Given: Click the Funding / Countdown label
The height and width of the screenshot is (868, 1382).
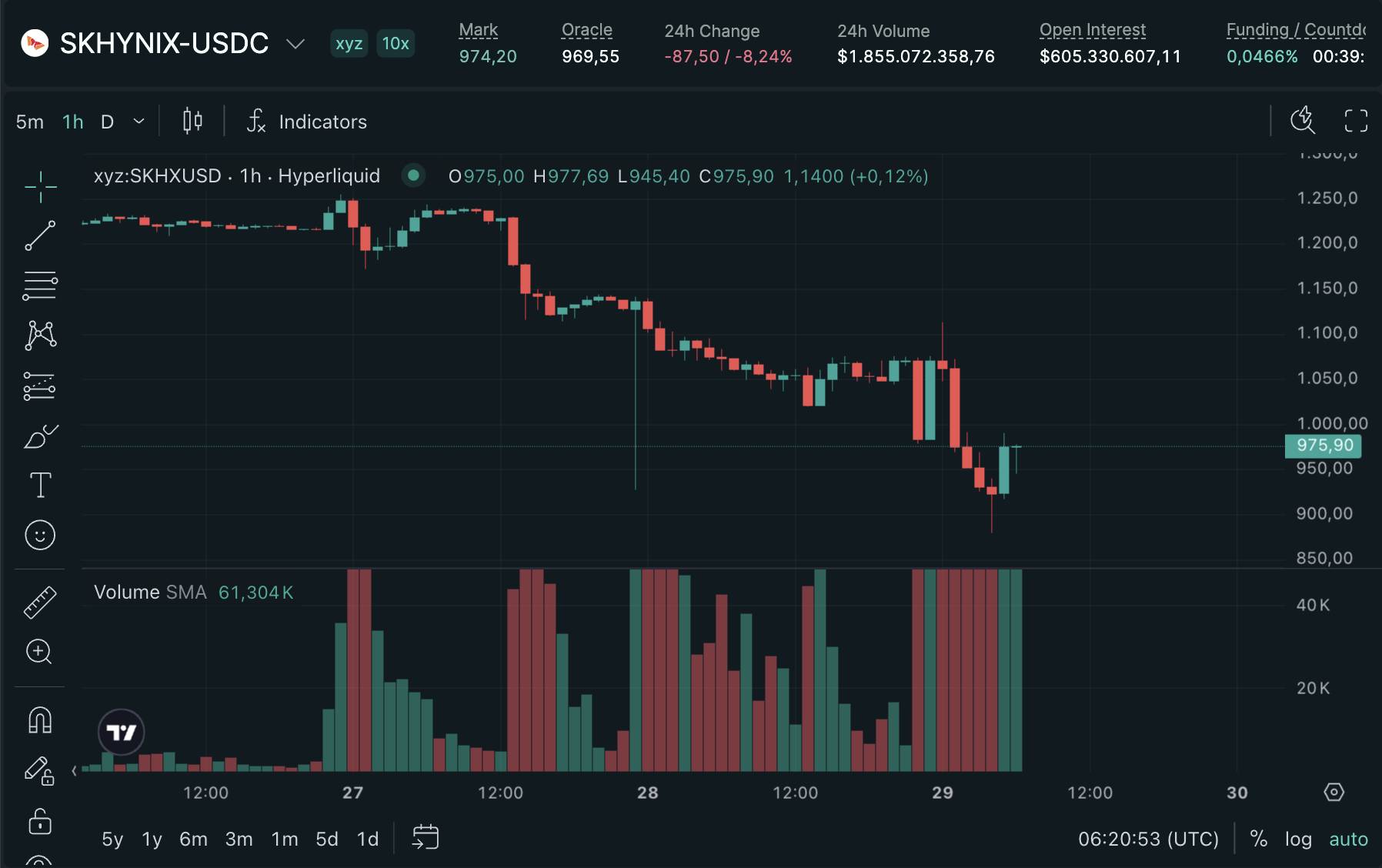Looking at the screenshot, I should pyautogui.click(x=1296, y=30).
